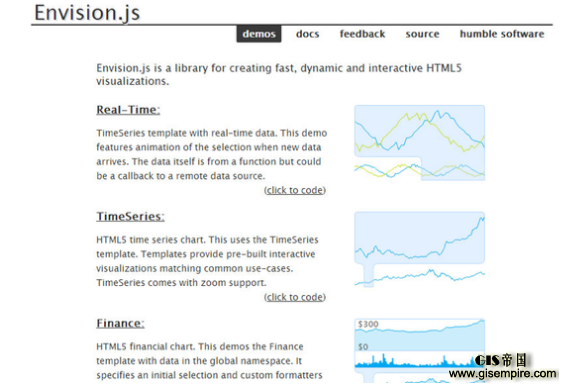Open the TimeSeries demo heading link
The height and width of the screenshot is (388, 564).
click(130, 216)
